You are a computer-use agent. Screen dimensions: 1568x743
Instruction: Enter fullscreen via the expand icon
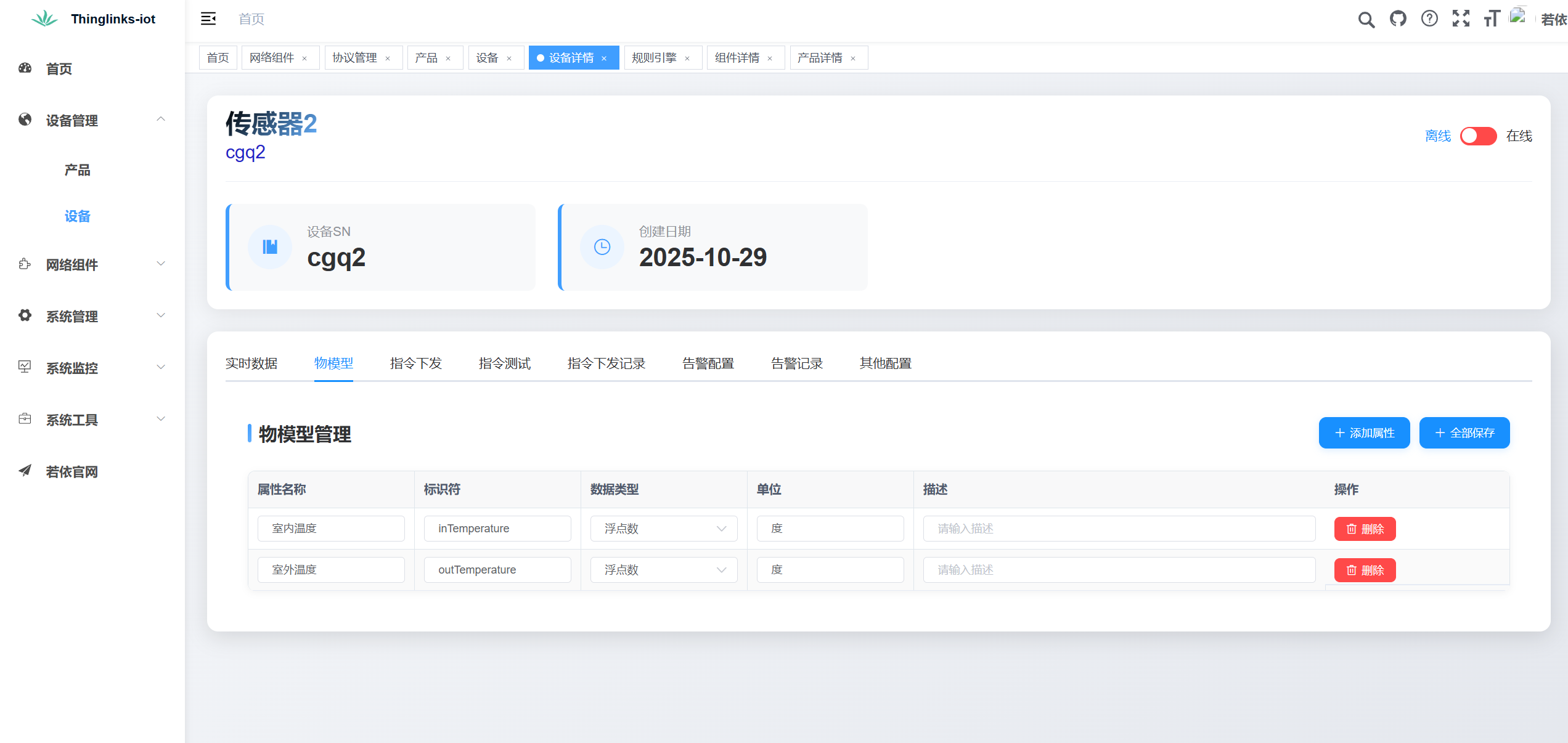(x=1461, y=19)
